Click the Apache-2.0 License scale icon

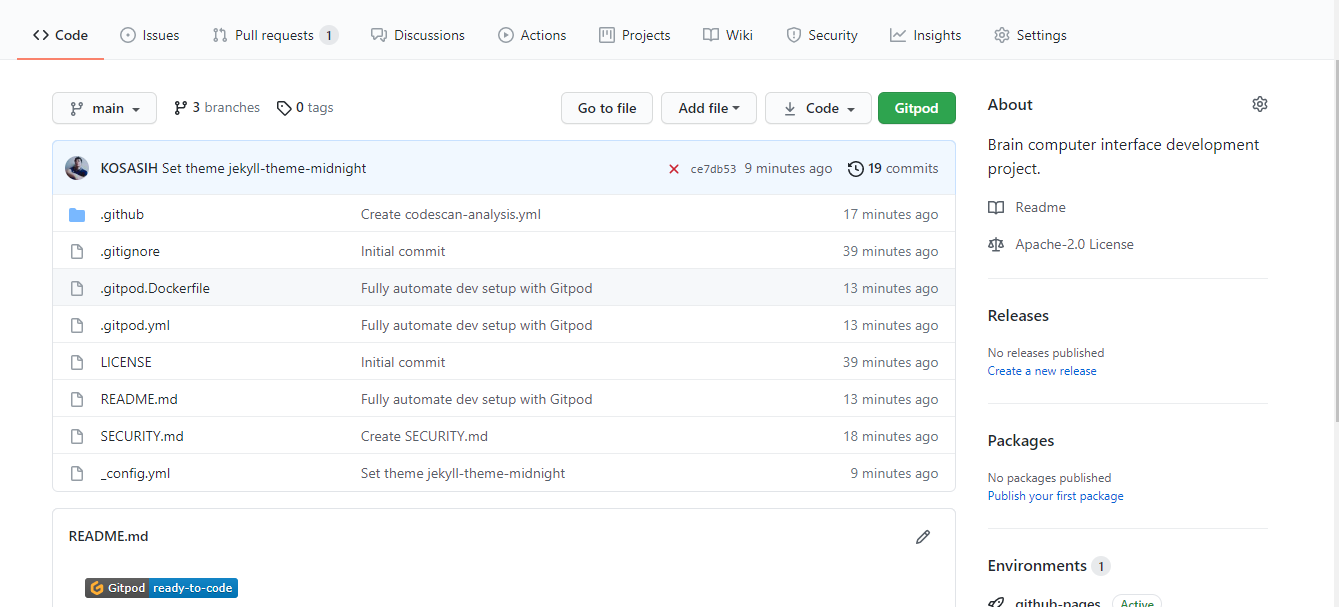coord(995,244)
